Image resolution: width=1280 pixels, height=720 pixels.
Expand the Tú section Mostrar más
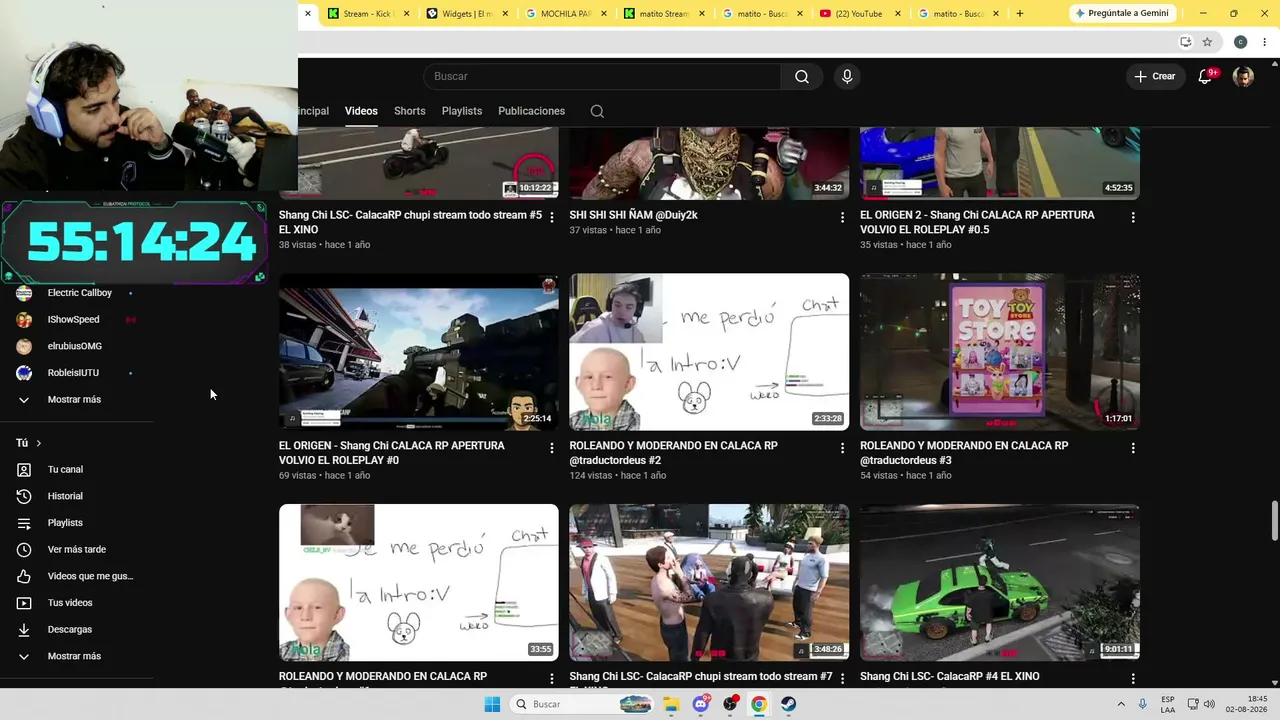[x=76, y=656]
